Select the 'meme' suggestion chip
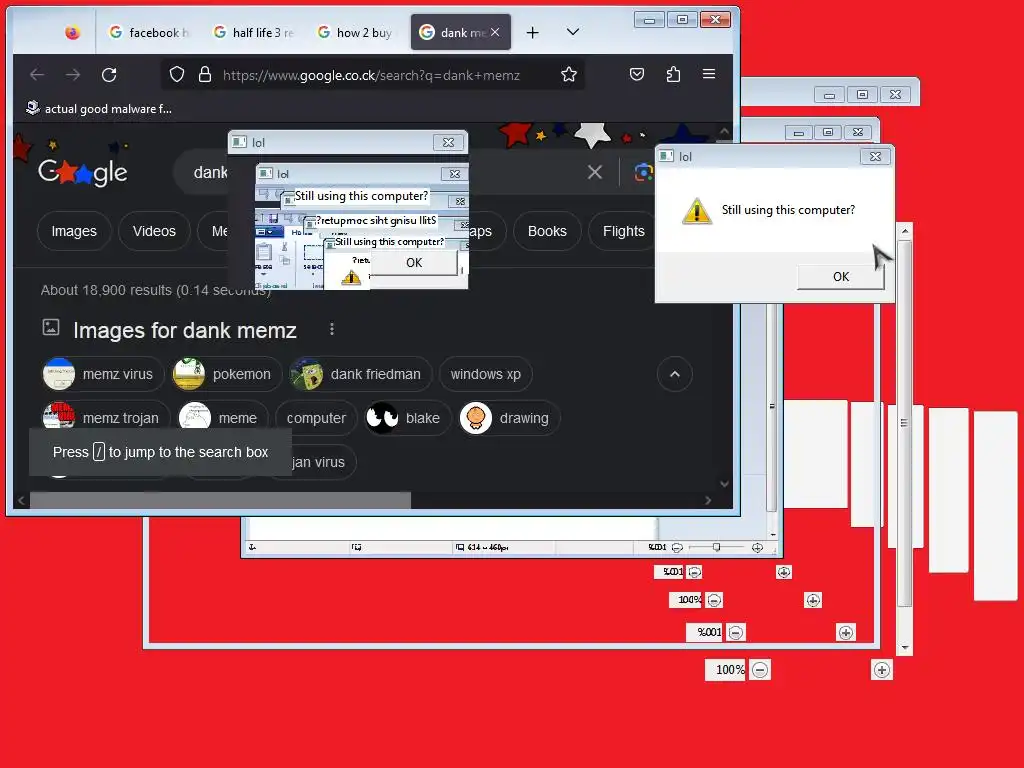Image resolution: width=1024 pixels, height=768 pixels. coord(223,418)
